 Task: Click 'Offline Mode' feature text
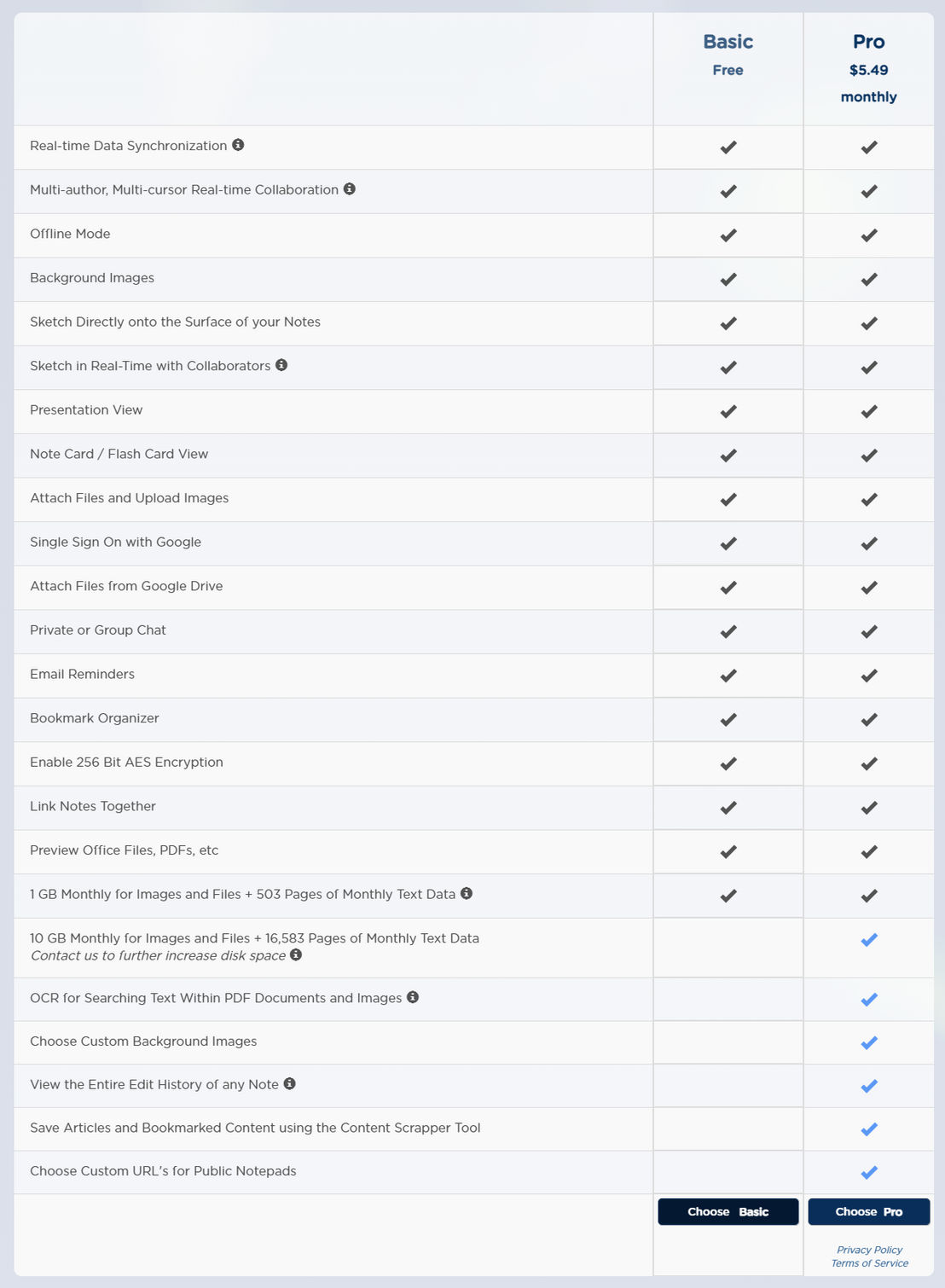70,234
